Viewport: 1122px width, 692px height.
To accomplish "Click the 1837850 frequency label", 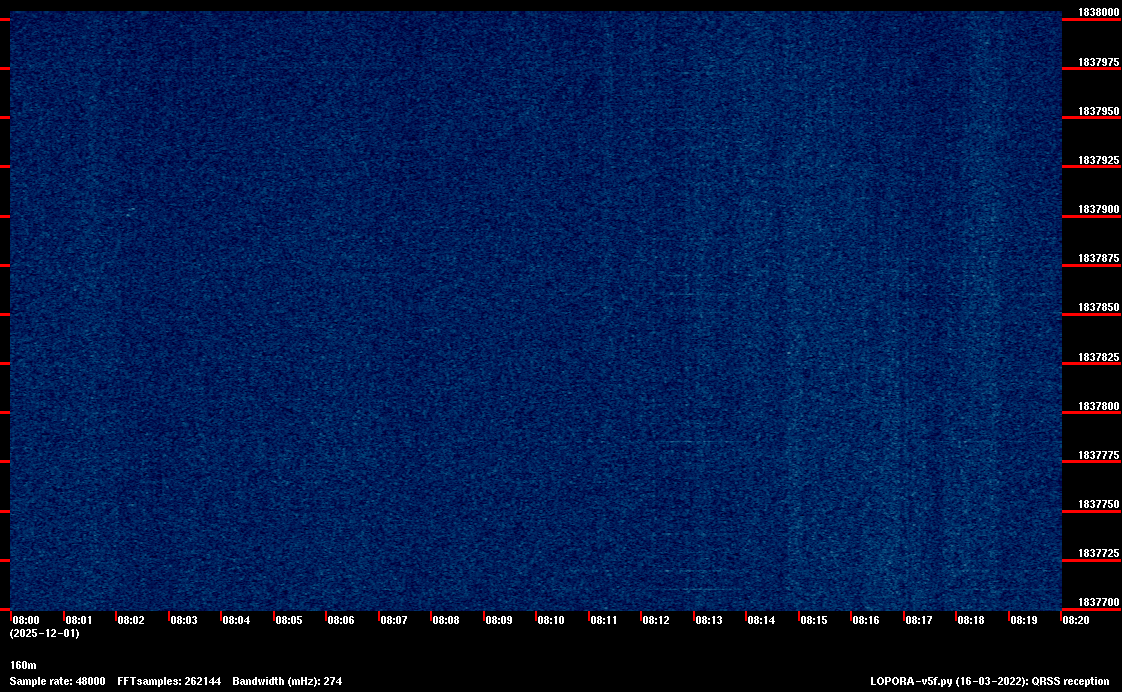I will pyautogui.click(x=1098, y=307).
